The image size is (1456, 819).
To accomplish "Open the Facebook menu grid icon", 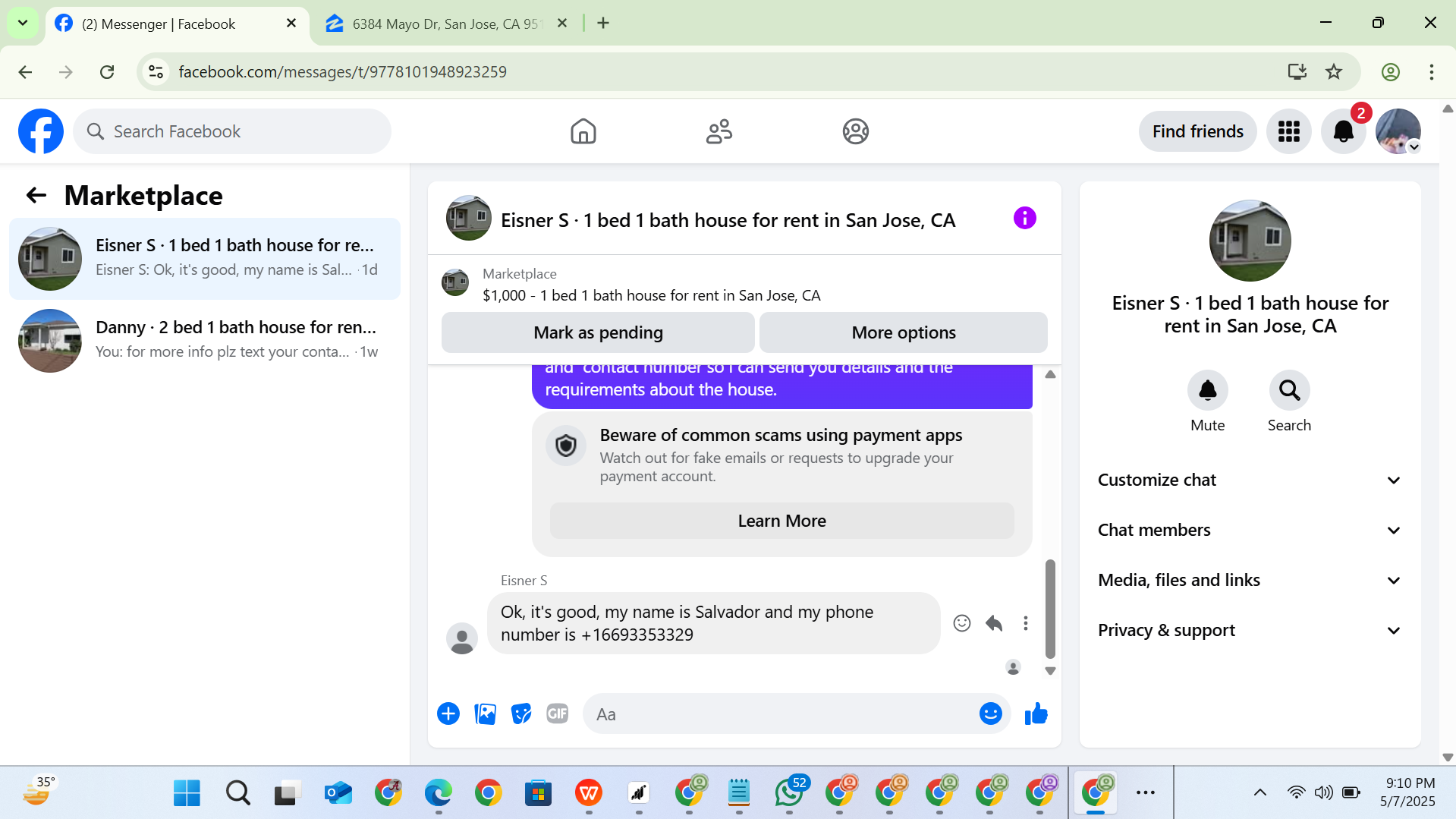I will click(1288, 131).
